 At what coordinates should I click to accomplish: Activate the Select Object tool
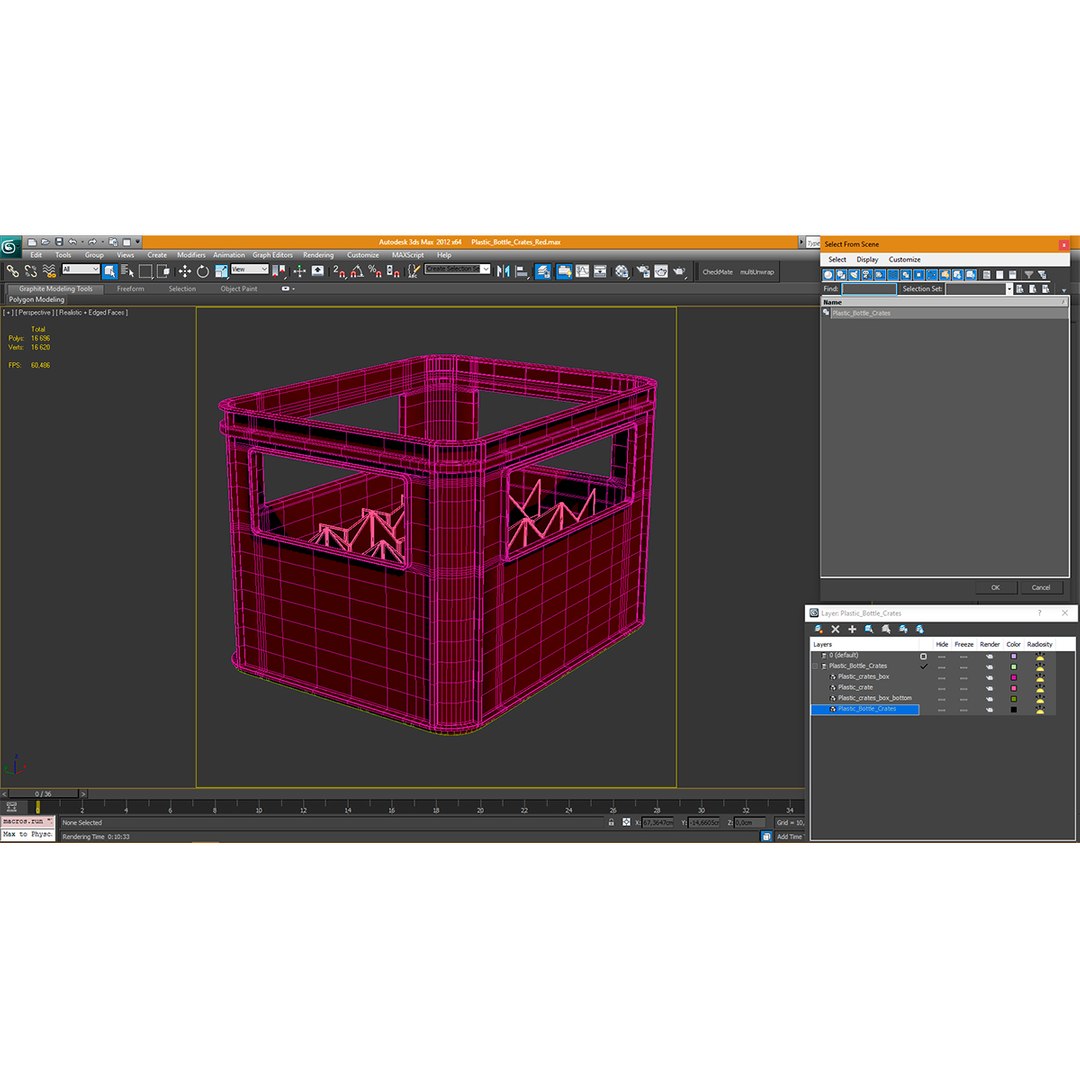click(110, 271)
